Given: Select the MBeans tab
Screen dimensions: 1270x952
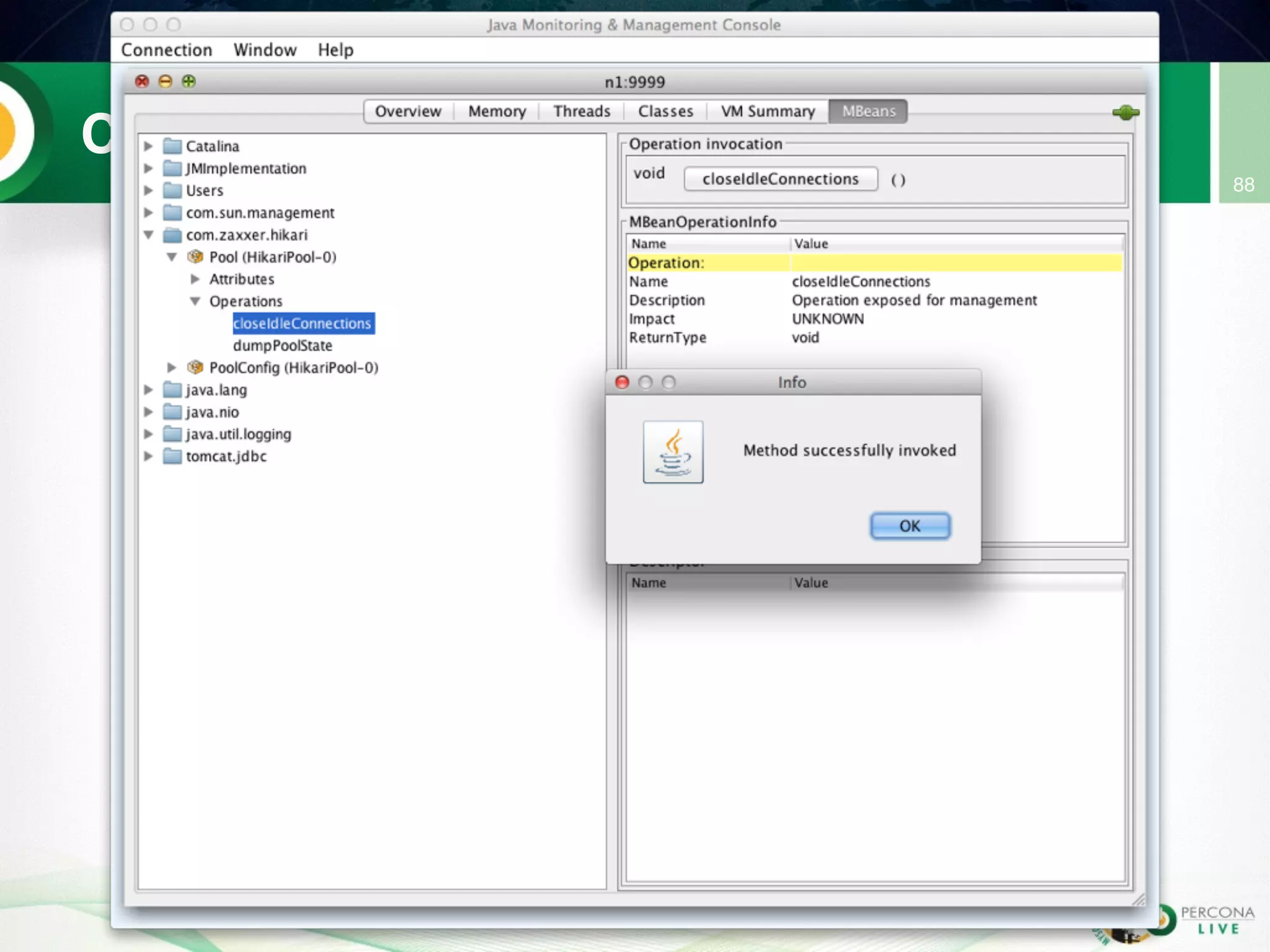Looking at the screenshot, I should point(868,112).
